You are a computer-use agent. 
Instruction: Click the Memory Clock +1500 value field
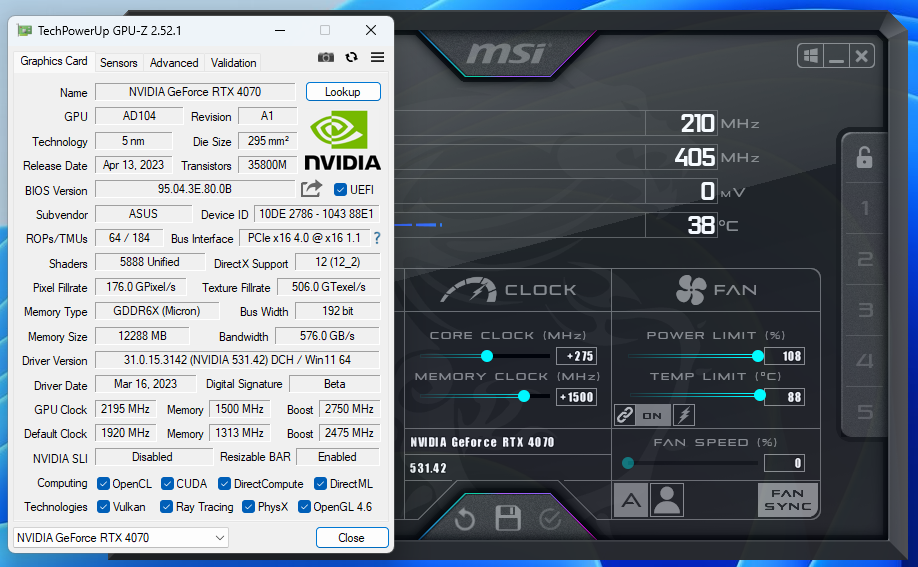pyautogui.click(x=576, y=397)
